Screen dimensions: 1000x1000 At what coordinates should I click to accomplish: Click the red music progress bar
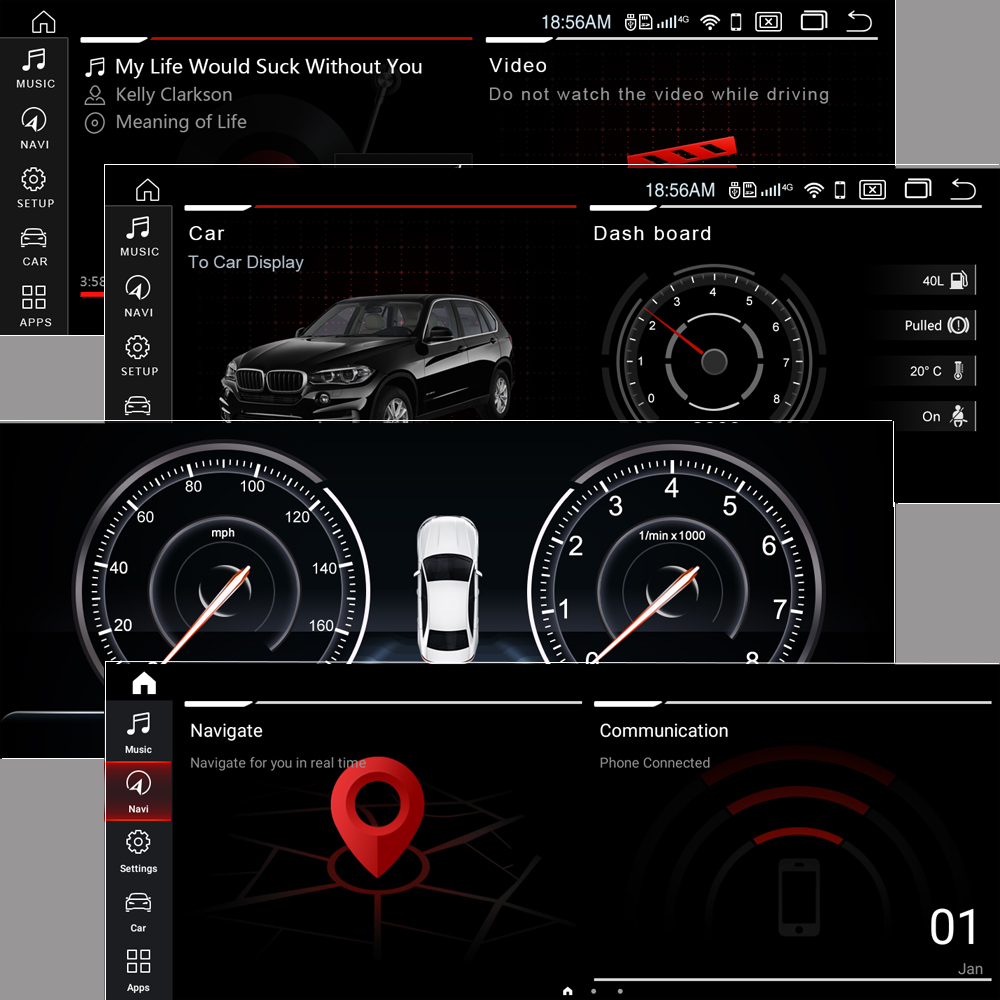[92, 294]
